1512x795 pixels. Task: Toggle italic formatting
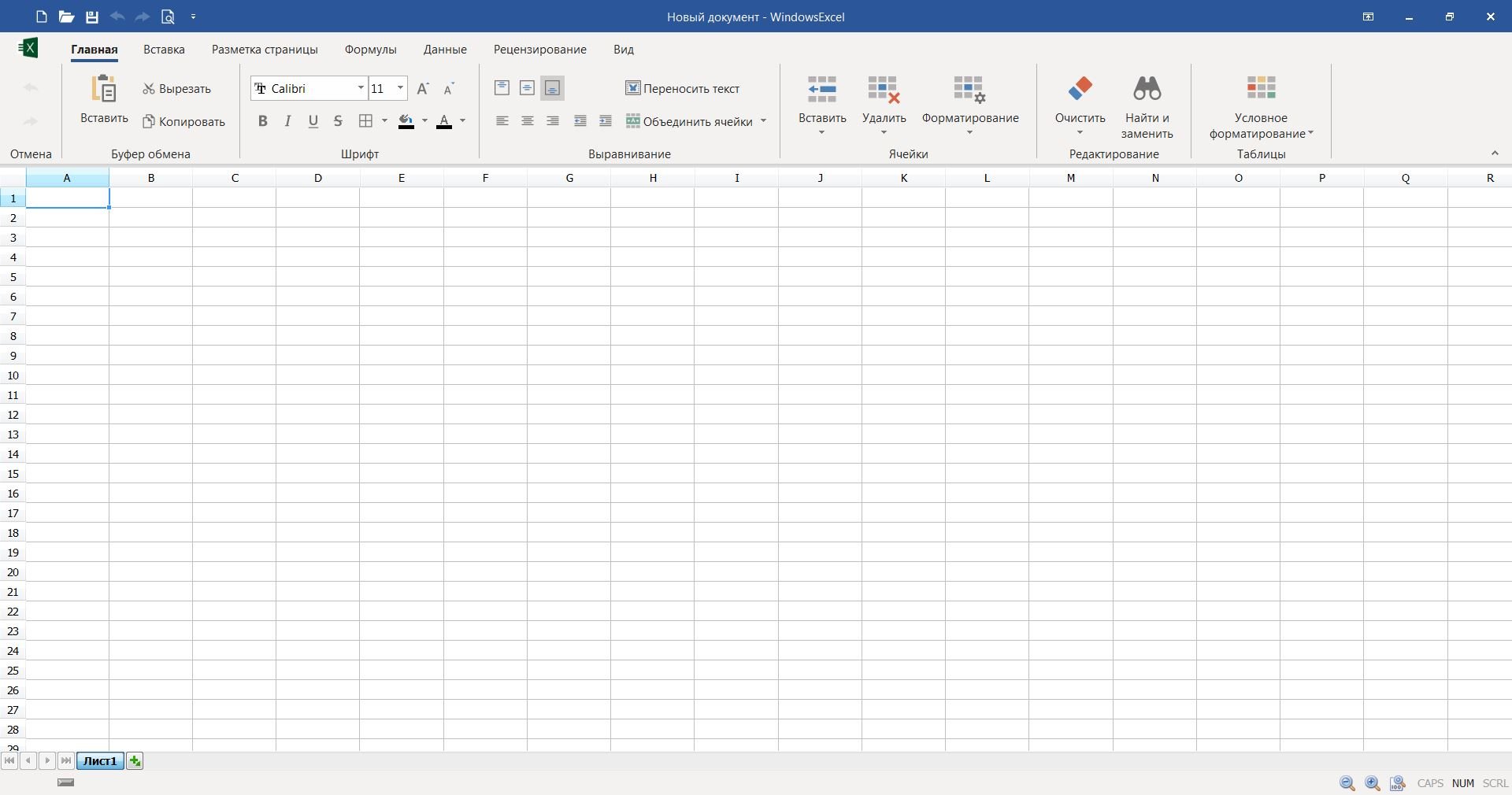(x=288, y=121)
